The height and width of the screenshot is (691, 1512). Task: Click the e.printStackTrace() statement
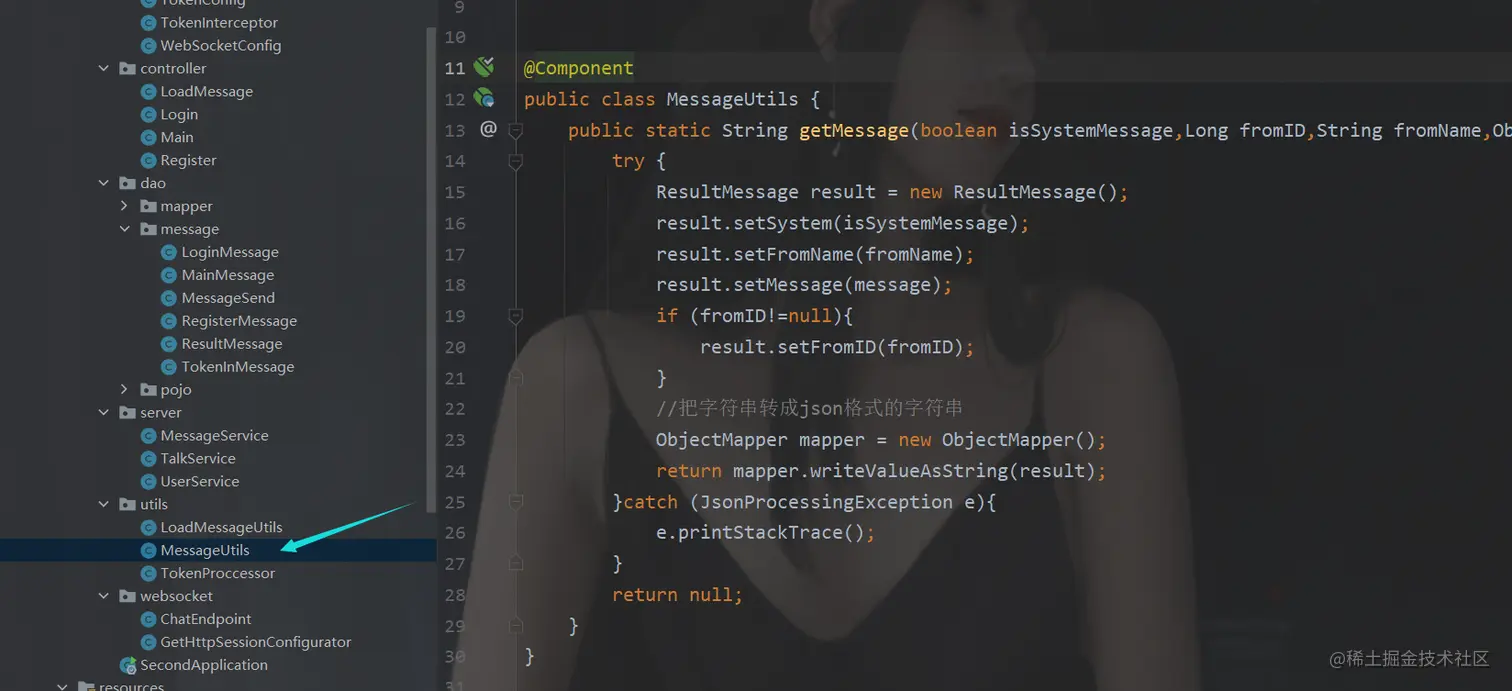point(765,533)
